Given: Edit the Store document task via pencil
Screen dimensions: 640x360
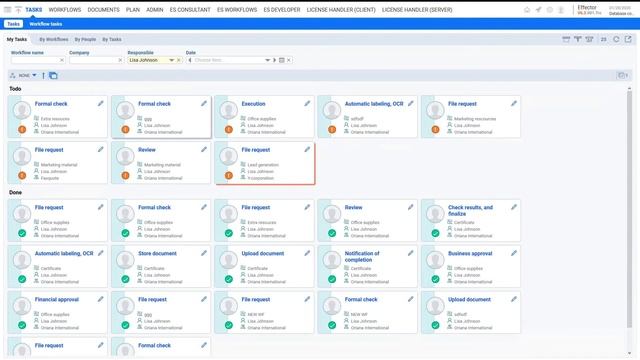Looking at the screenshot, I should pyautogui.click(x=204, y=253).
